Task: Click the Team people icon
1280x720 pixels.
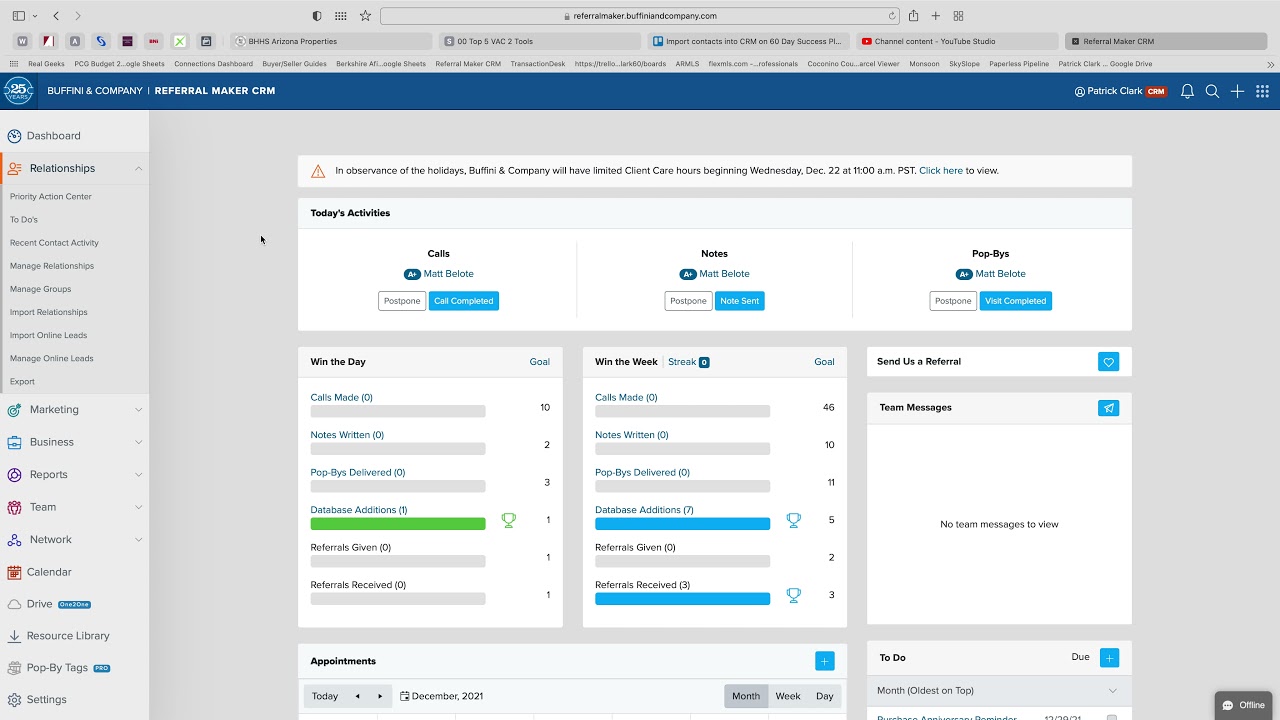Action: [x=14, y=507]
